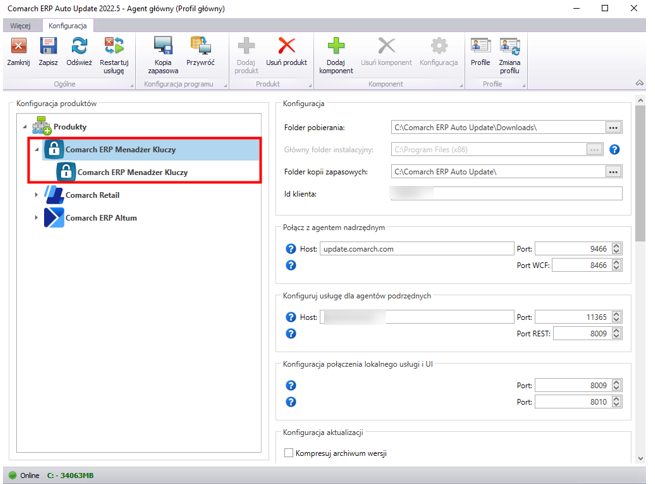Adjust Port 9466 spinner

pyautogui.click(x=617, y=249)
